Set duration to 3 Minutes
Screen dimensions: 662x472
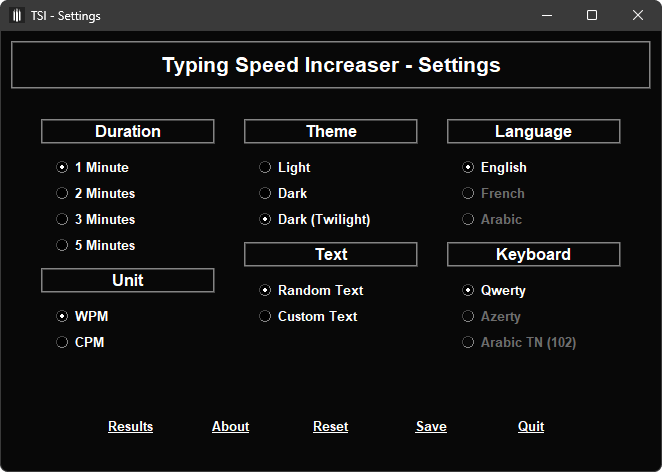[x=63, y=220]
